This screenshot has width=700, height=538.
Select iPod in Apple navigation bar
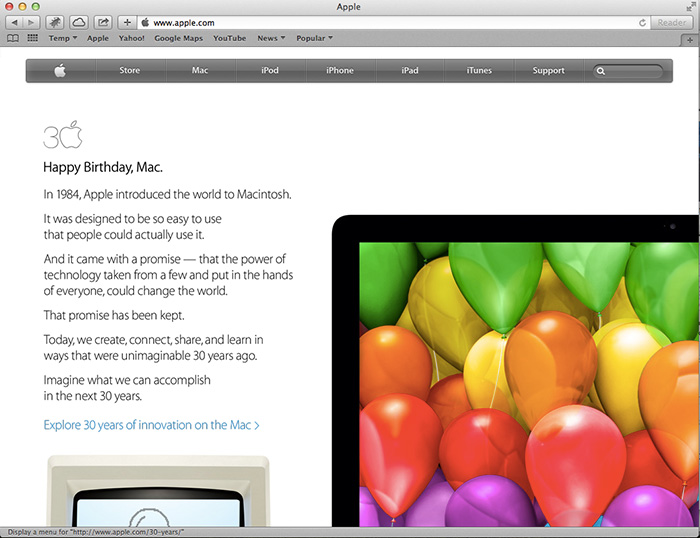pos(270,71)
